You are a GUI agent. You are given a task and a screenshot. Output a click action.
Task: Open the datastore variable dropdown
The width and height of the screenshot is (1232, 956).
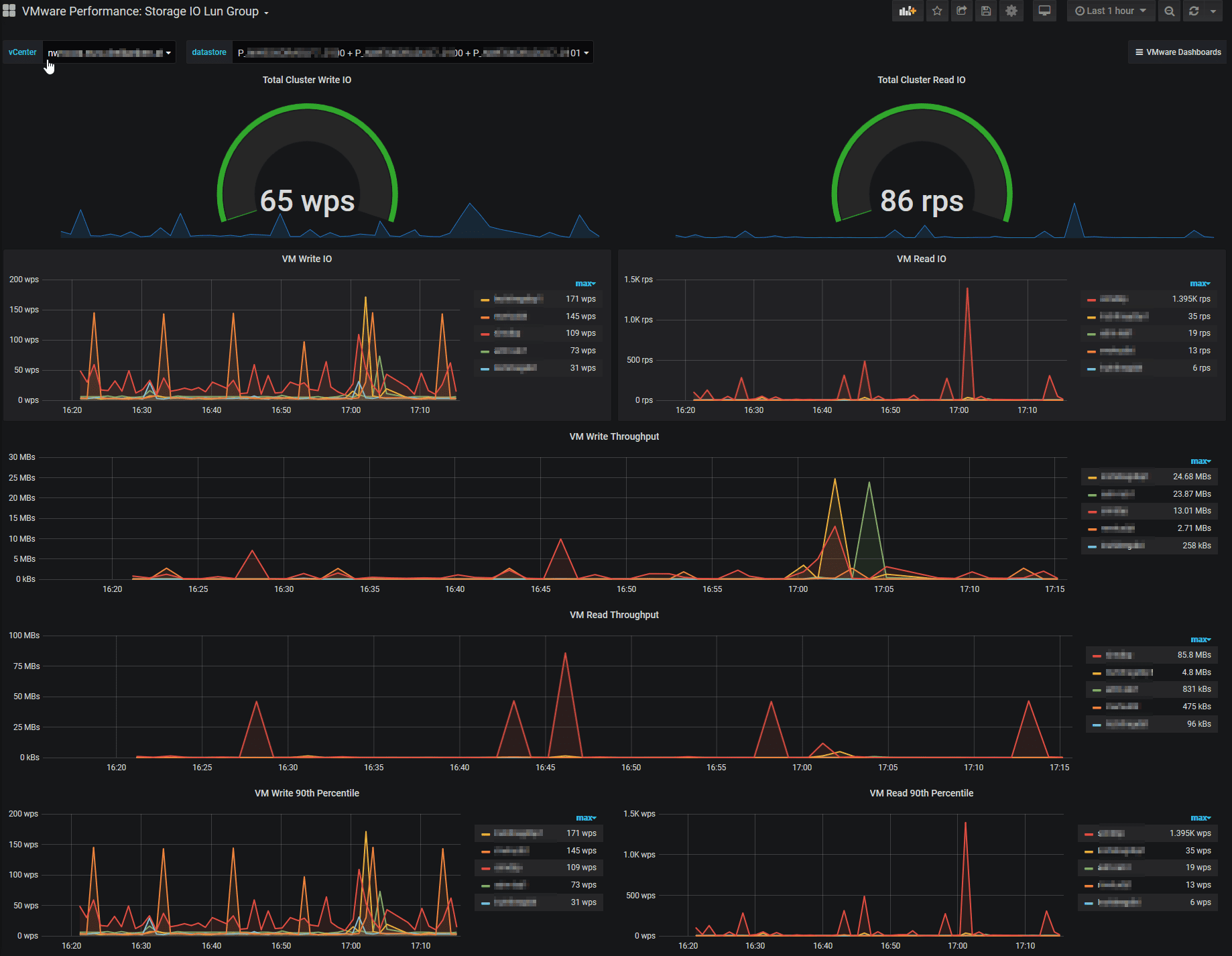click(x=412, y=52)
